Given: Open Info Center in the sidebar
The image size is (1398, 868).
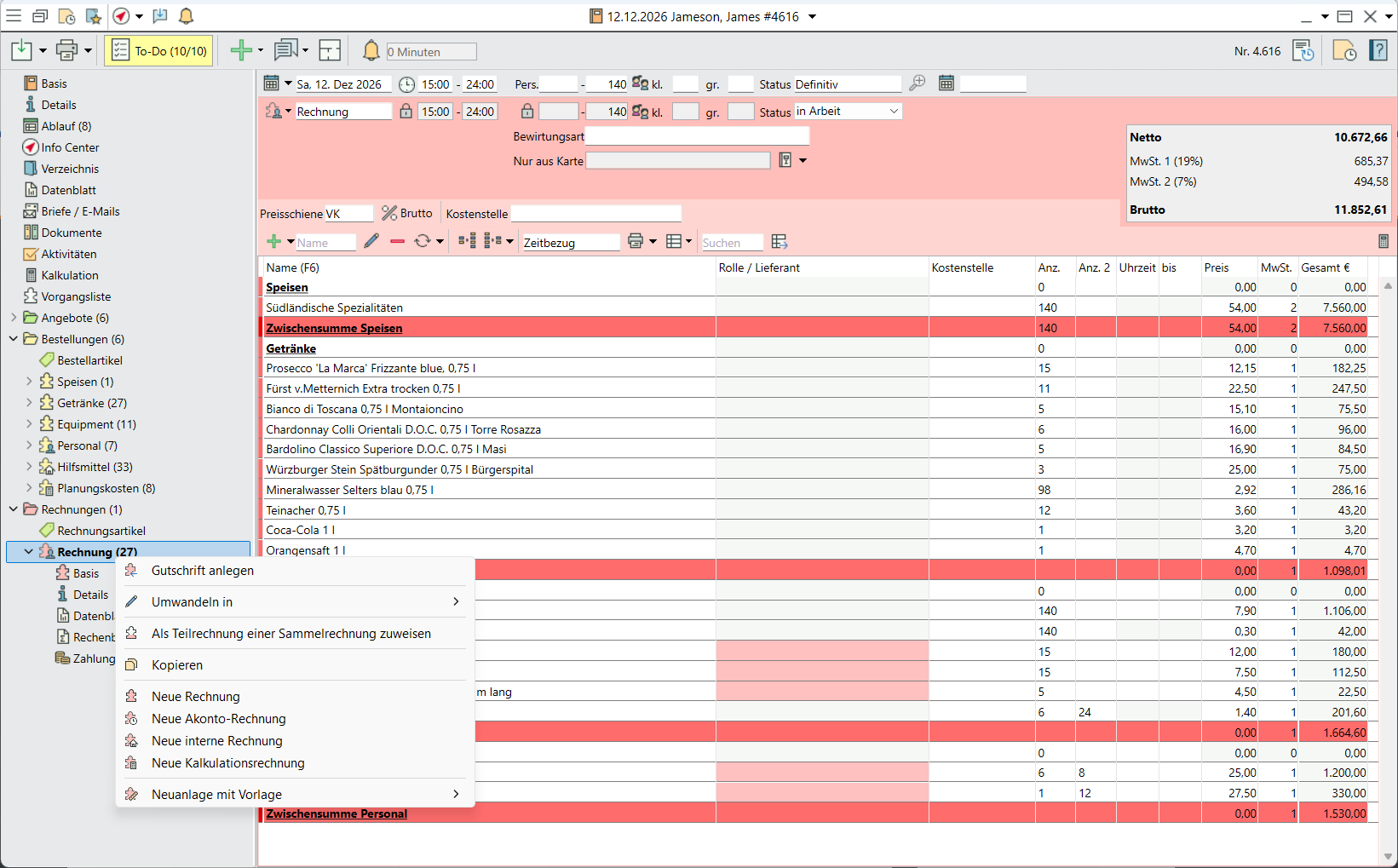Looking at the screenshot, I should [x=70, y=147].
